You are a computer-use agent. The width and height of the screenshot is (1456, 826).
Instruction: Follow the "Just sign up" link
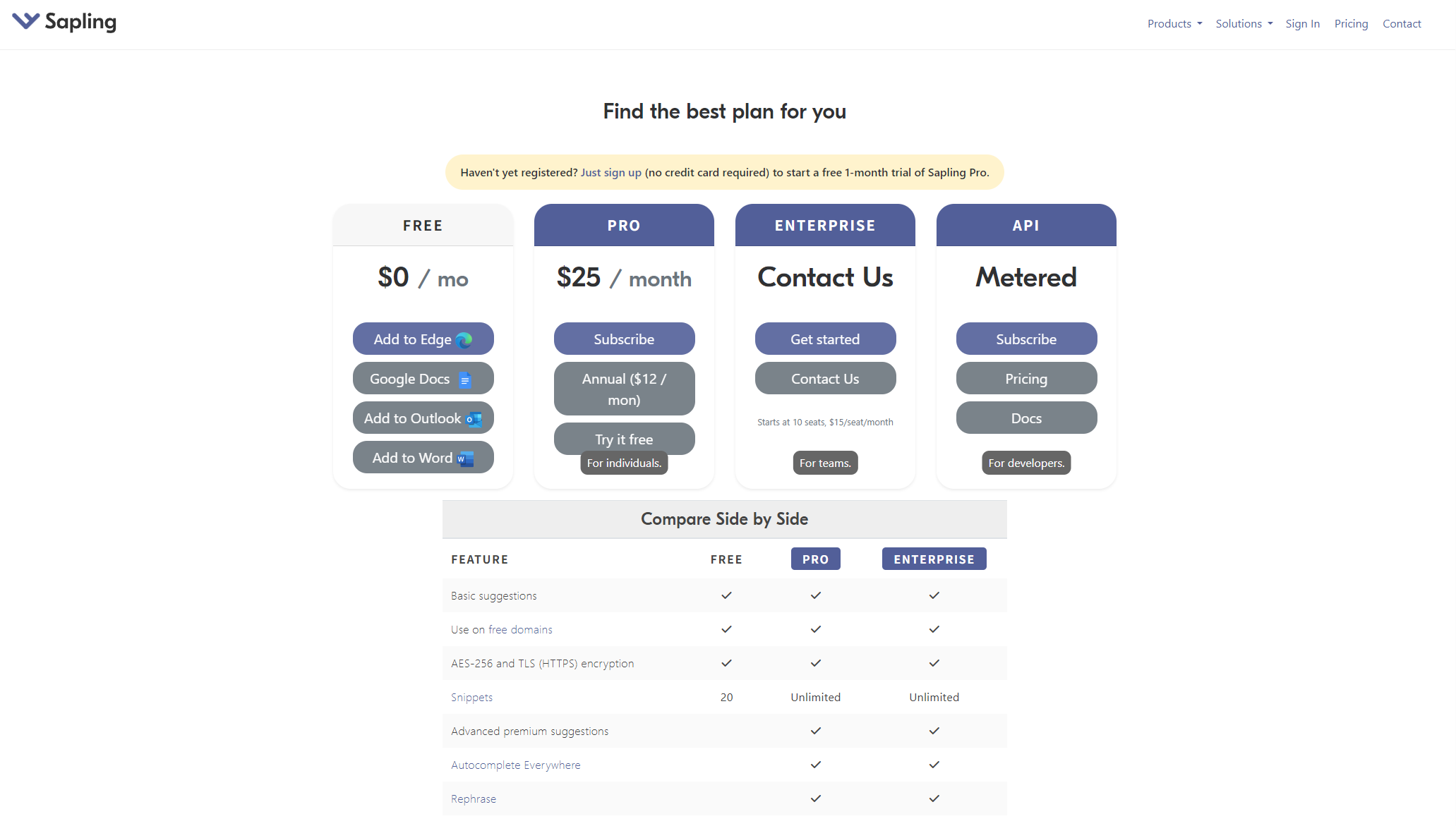point(610,173)
